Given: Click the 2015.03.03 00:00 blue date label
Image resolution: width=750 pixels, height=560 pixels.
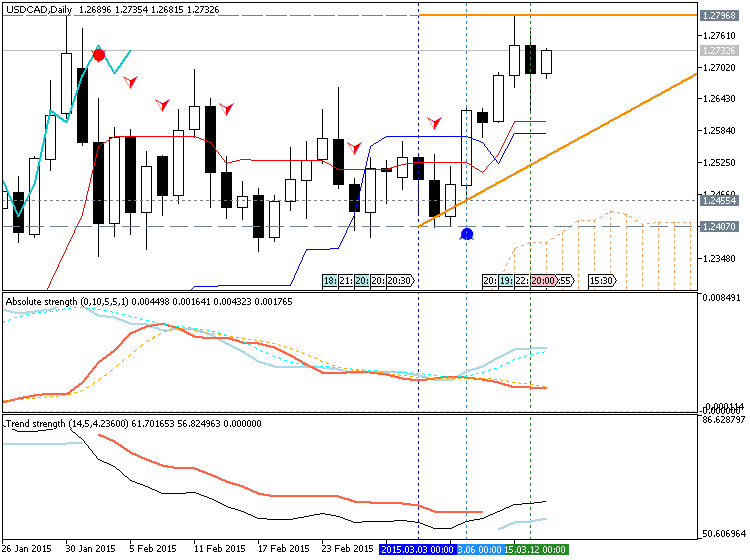Looking at the screenshot, I should [x=418, y=549].
